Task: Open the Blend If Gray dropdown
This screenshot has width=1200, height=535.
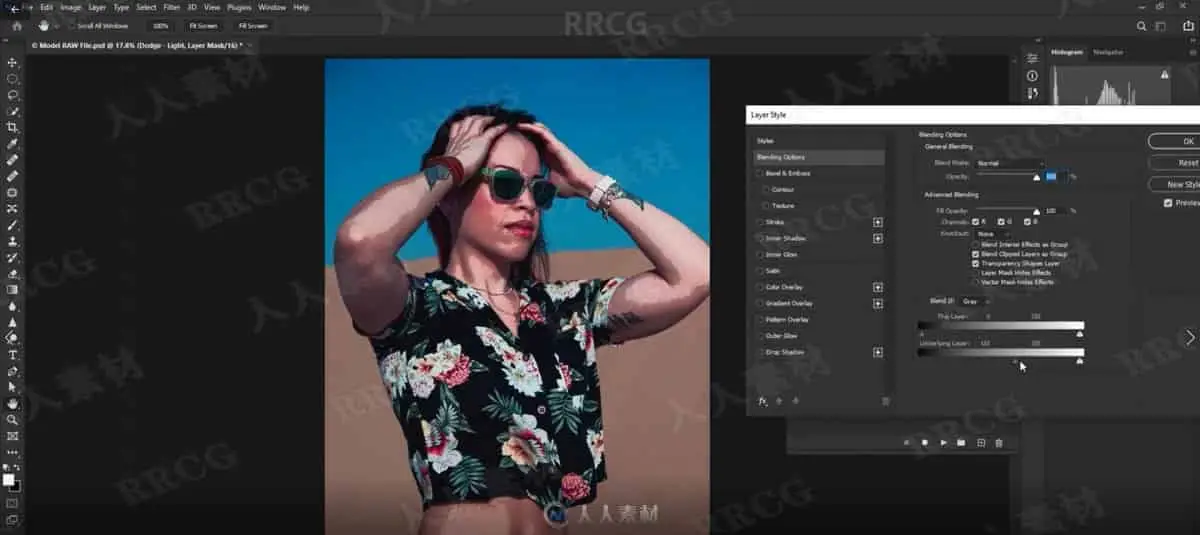Action: pos(975,301)
